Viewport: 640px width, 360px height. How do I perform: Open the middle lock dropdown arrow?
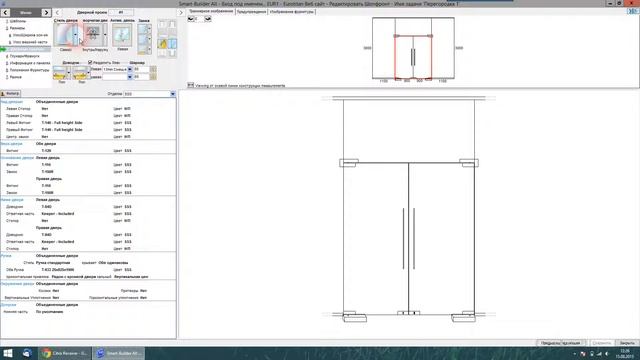point(149,39)
